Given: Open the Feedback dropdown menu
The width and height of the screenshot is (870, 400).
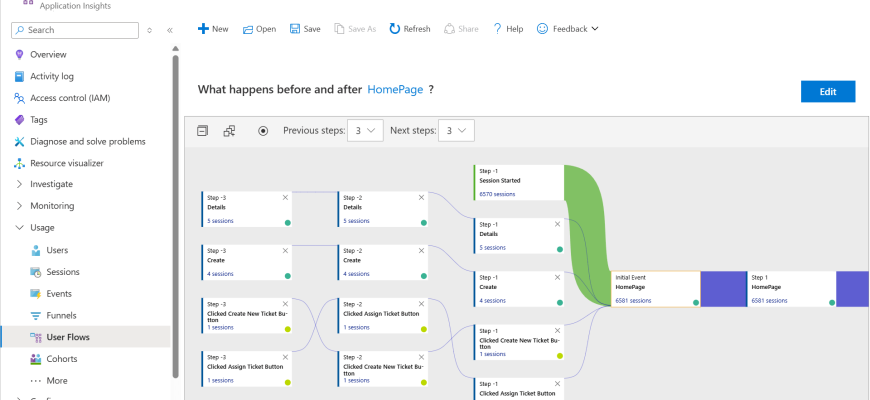Looking at the screenshot, I should click(567, 29).
